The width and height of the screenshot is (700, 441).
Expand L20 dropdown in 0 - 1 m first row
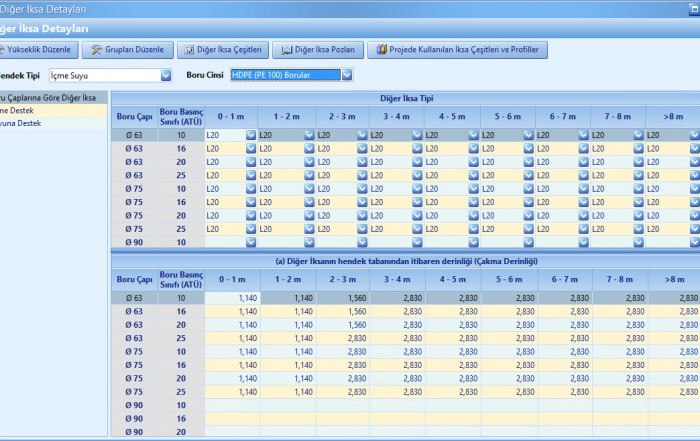point(252,134)
